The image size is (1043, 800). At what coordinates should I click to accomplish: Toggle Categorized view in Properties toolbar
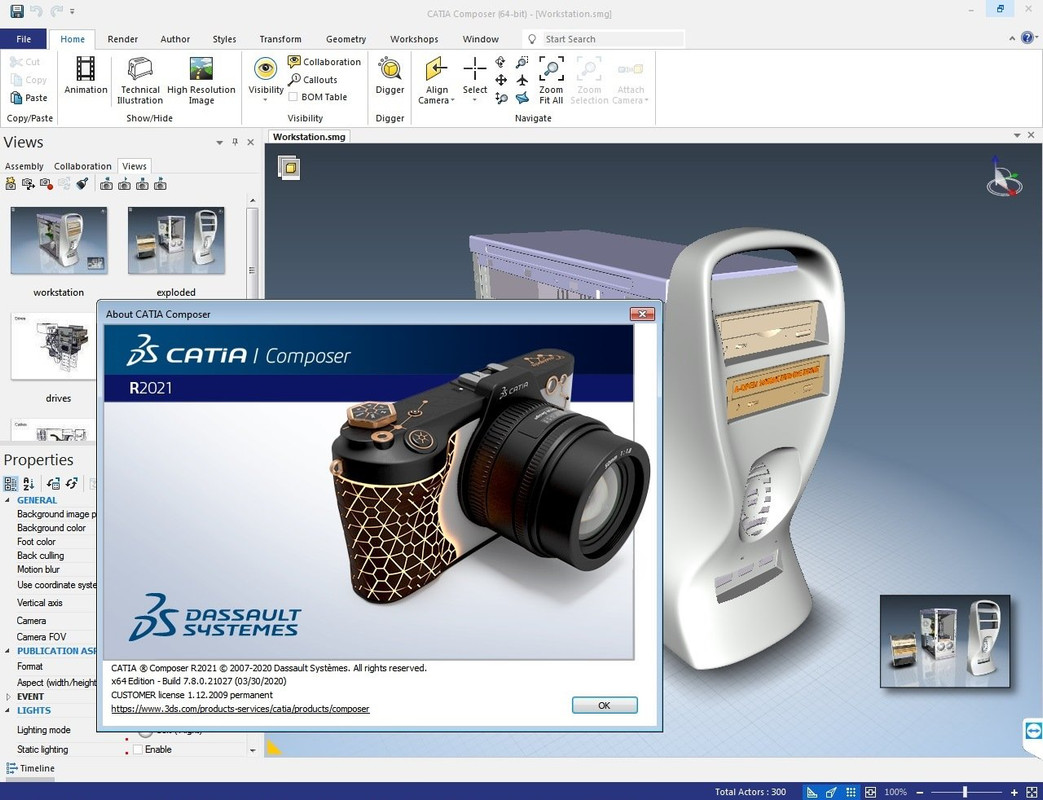[11, 483]
